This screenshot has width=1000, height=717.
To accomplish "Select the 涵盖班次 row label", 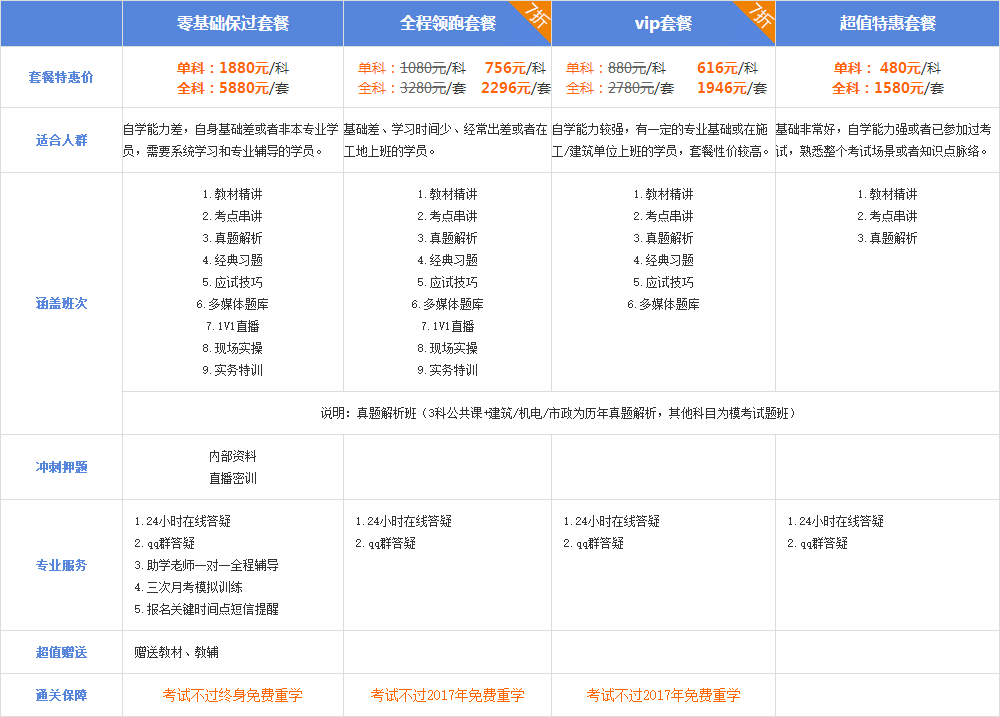I will tap(61, 303).
